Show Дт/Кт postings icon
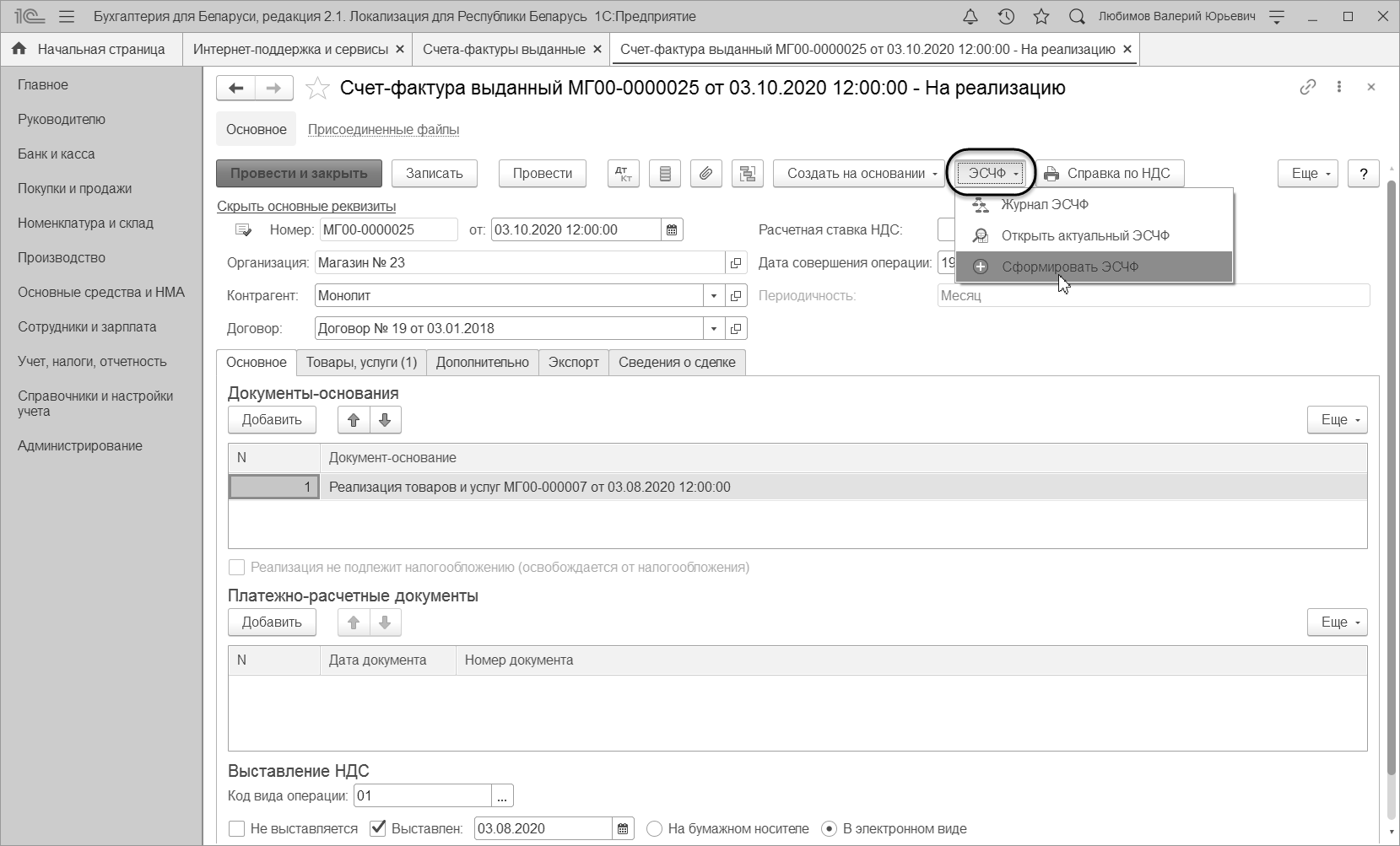The image size is (1400, 846). pos(624,173)
